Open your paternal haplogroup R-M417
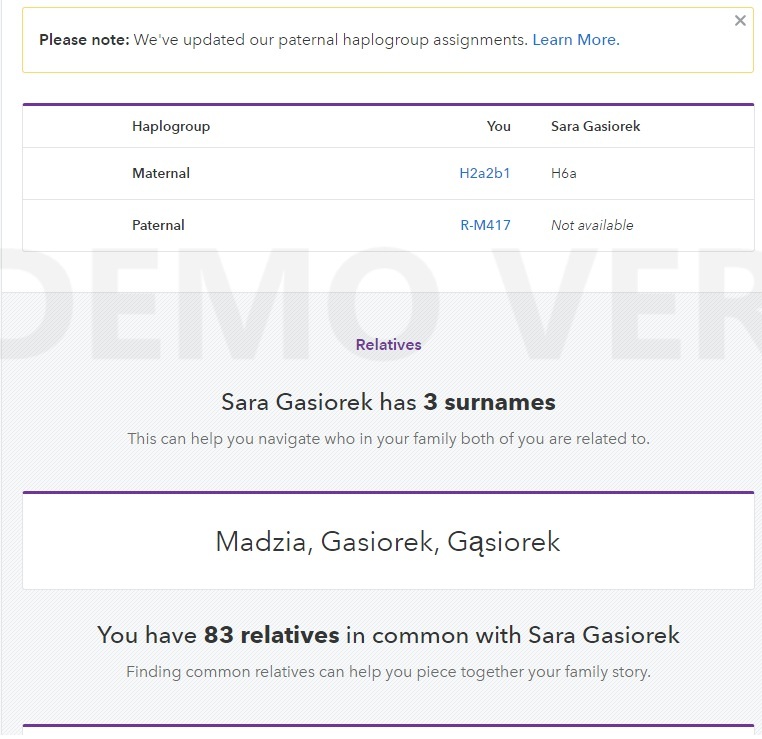The width and height of the screenshot is (762, 739). 485,225
